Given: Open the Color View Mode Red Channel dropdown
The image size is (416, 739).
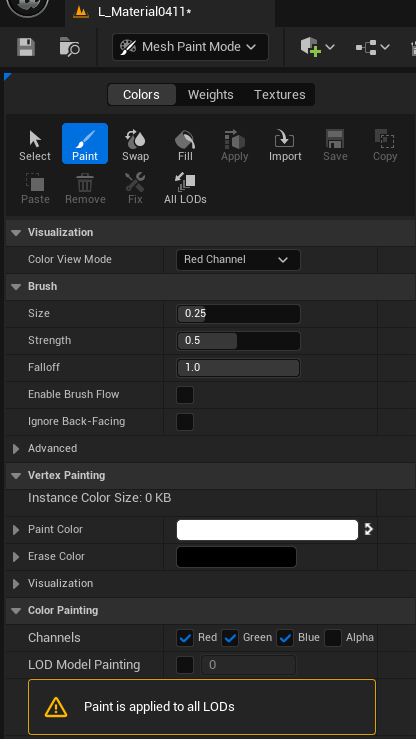Looking at the screenshot, I should click(x=238, y=260).
